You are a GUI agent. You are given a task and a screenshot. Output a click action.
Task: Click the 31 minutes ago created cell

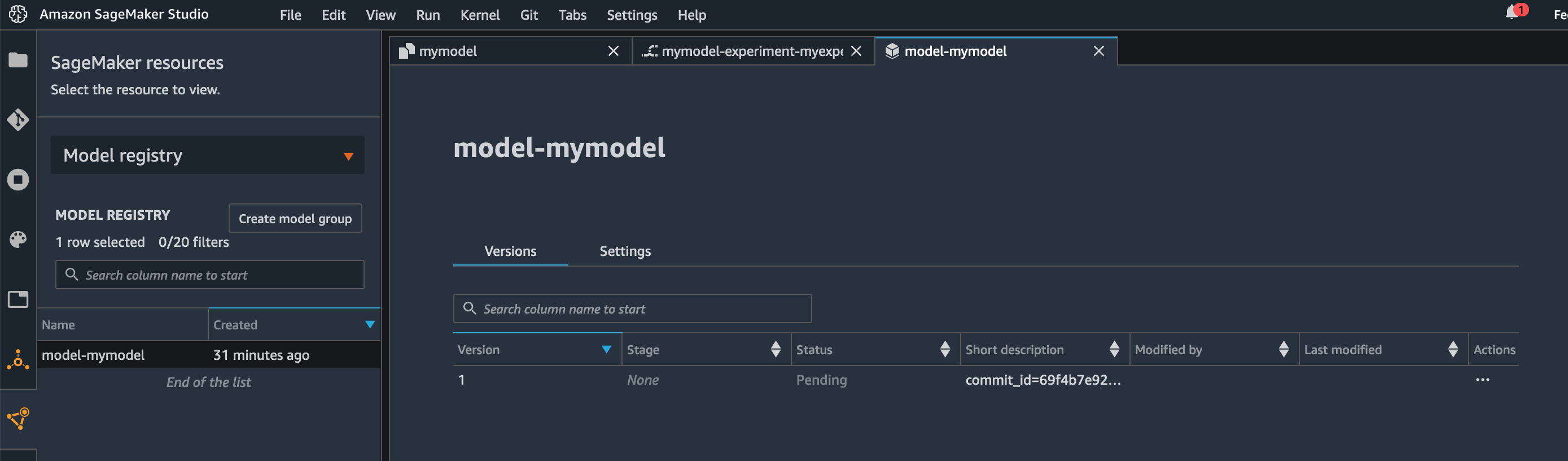tap(261, 355)
